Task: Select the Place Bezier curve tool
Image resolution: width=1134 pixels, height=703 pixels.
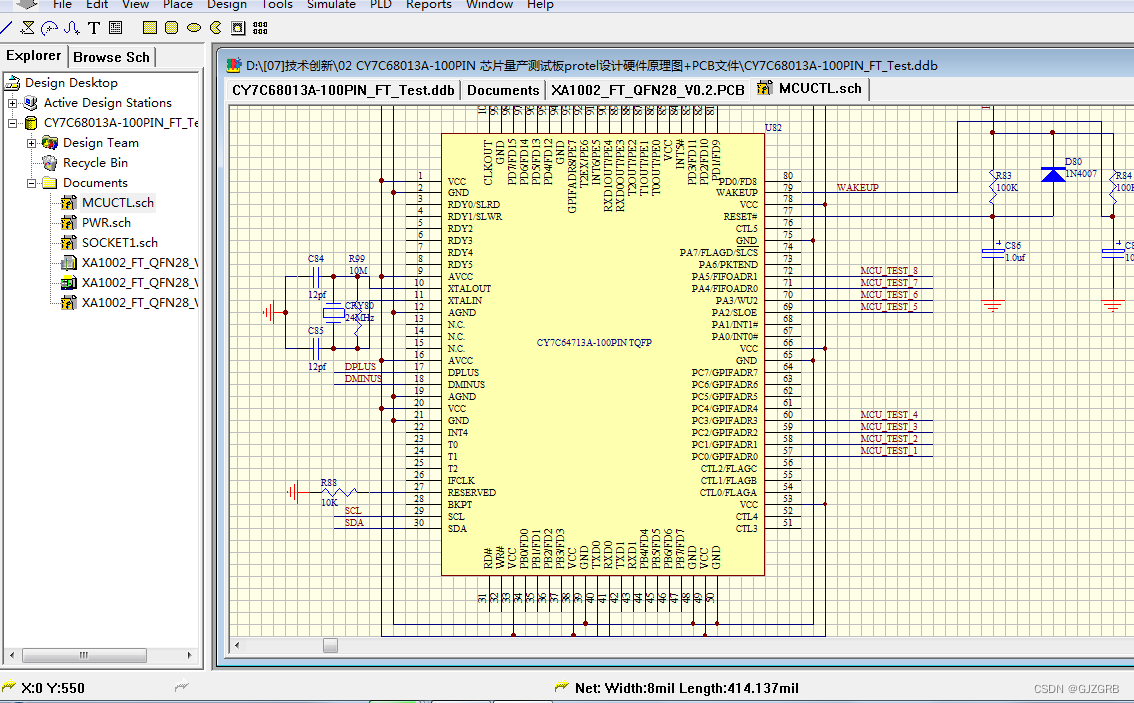Action: coord(70,28)
